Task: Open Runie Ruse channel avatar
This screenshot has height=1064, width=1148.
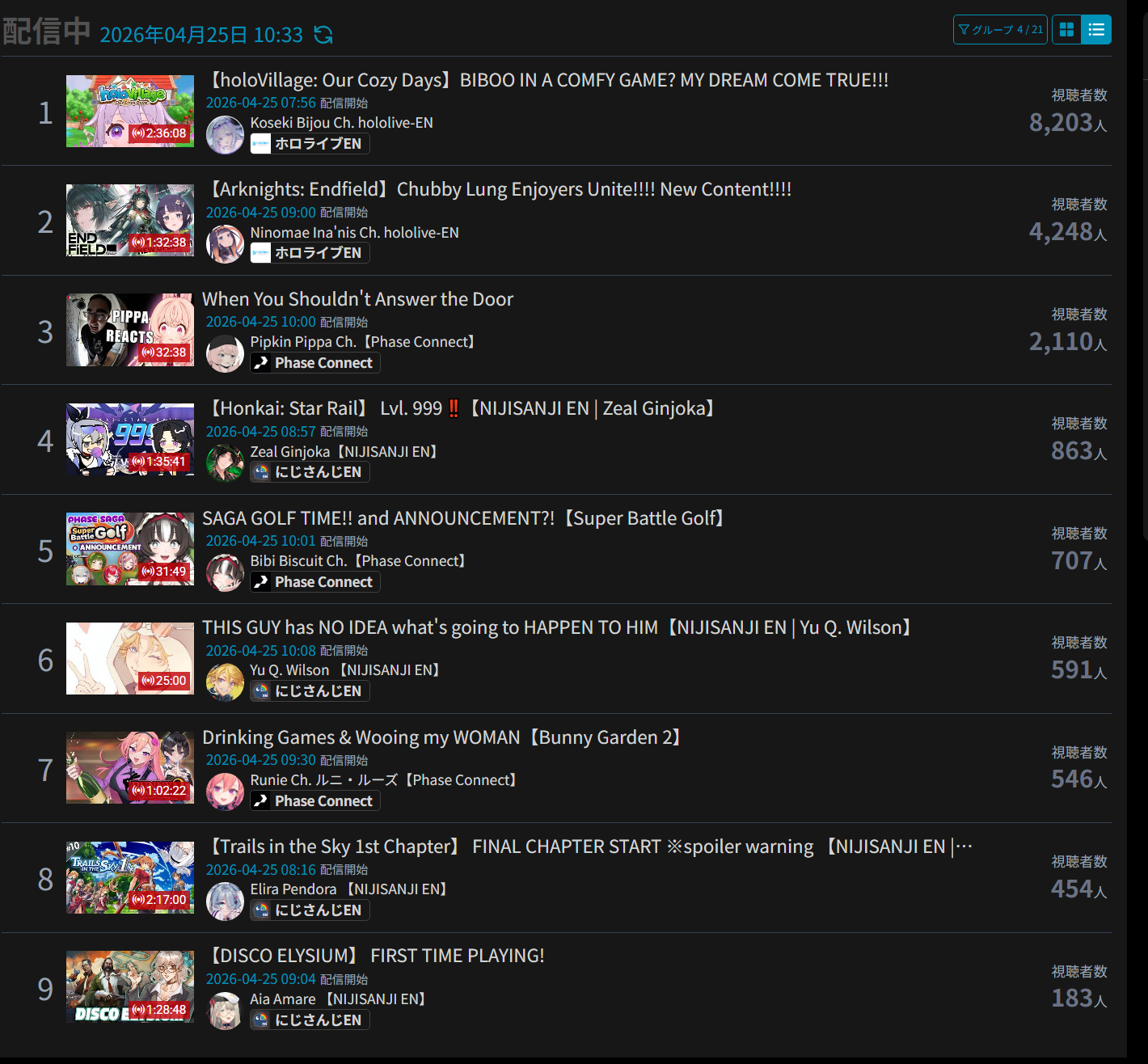Action: pyautogui.click(x=225, y=792)
